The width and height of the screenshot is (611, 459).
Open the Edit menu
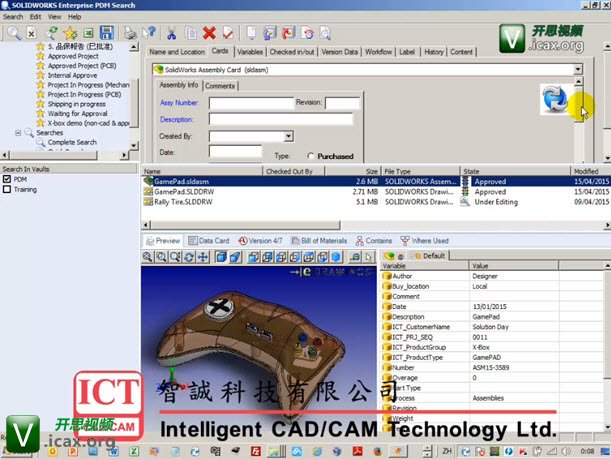tap(35, 17)
